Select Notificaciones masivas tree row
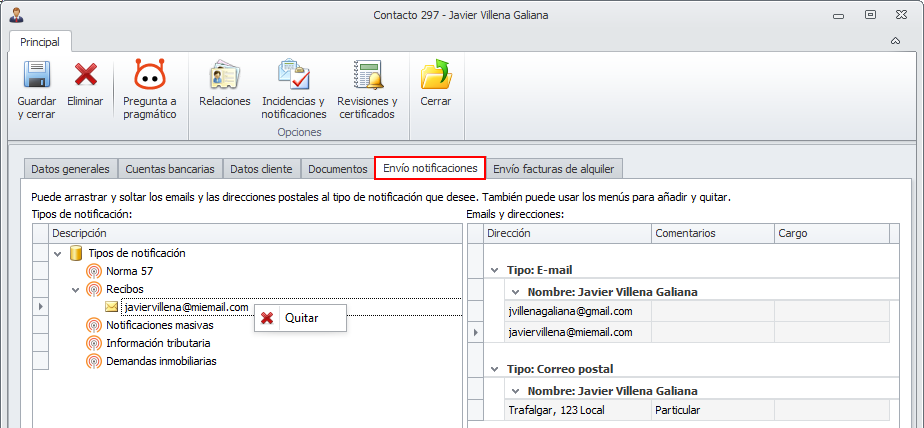Image resolution: width=924 pixels, height=428 pixels. point(160,325)
